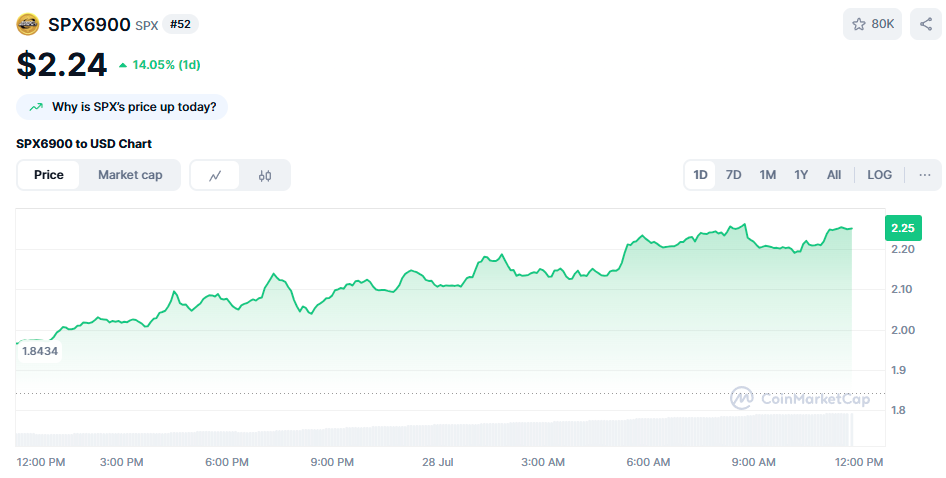
Task: Click the 9:00 AM time axis label
Action: coord(754,462)
